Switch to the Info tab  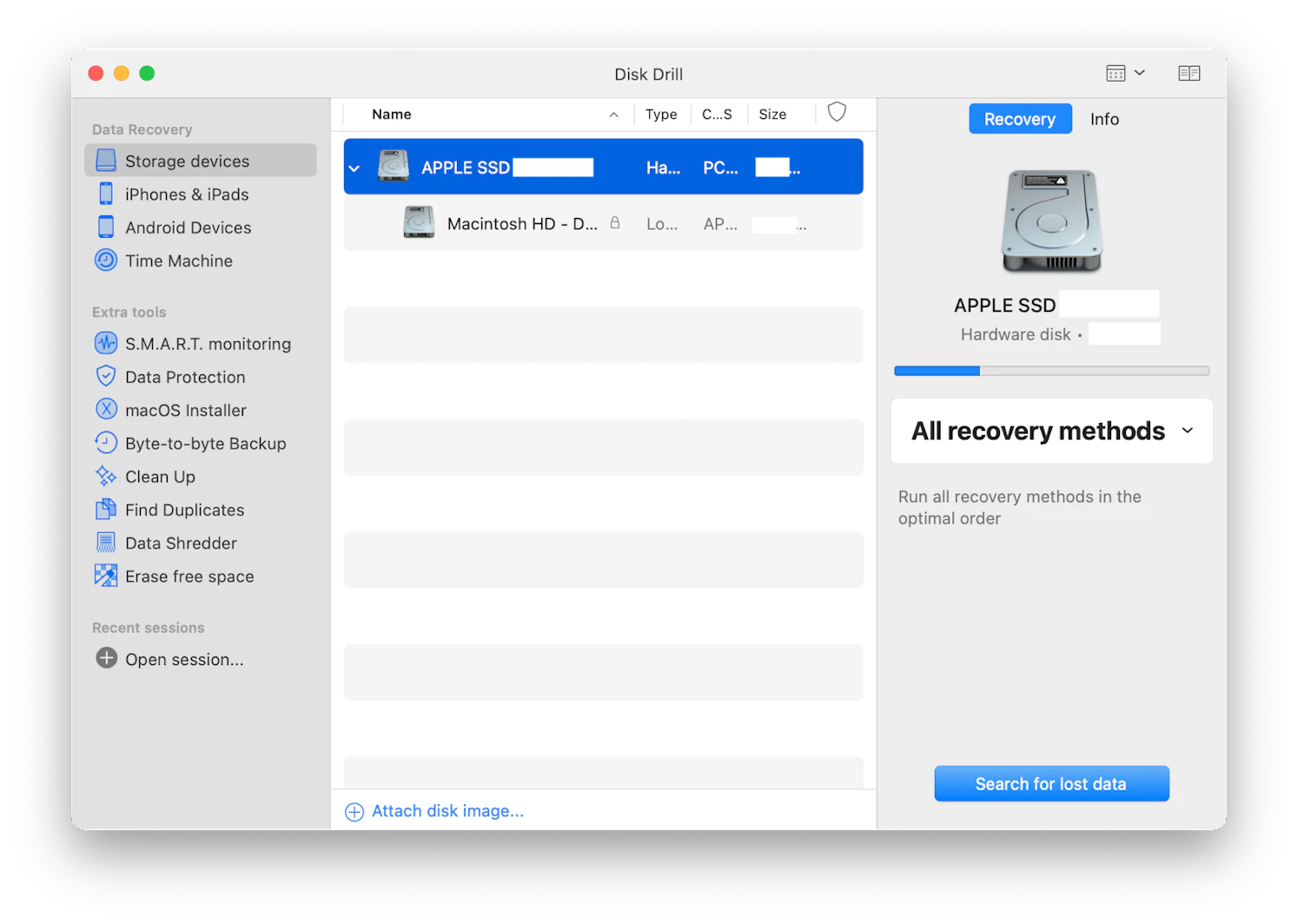pyautogui.click(x=1104, y=119)
